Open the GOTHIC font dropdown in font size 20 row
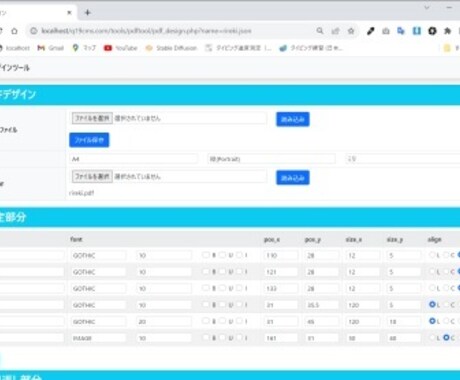460x380 pixels. [x=98, y=322]
